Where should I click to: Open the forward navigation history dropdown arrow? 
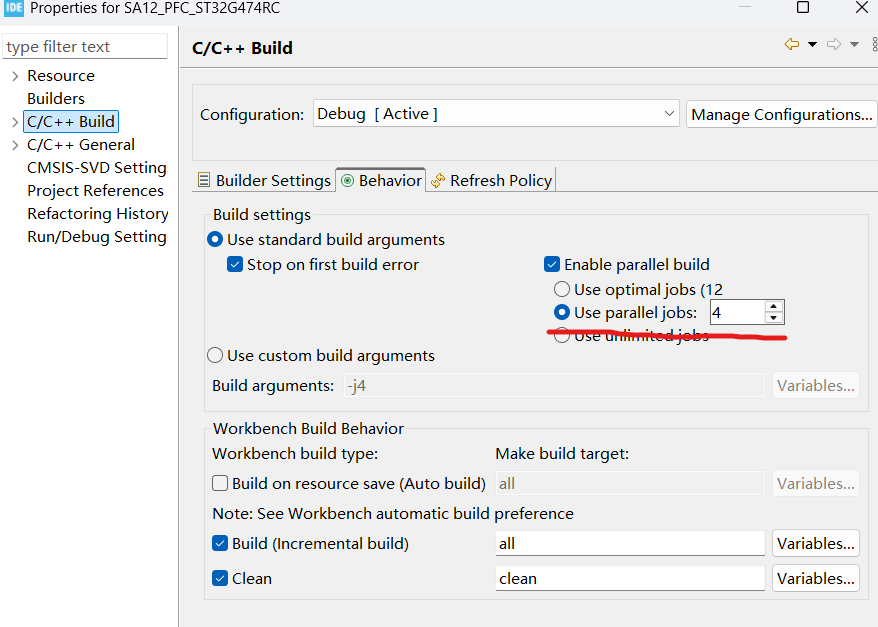[x=854, y=44]
